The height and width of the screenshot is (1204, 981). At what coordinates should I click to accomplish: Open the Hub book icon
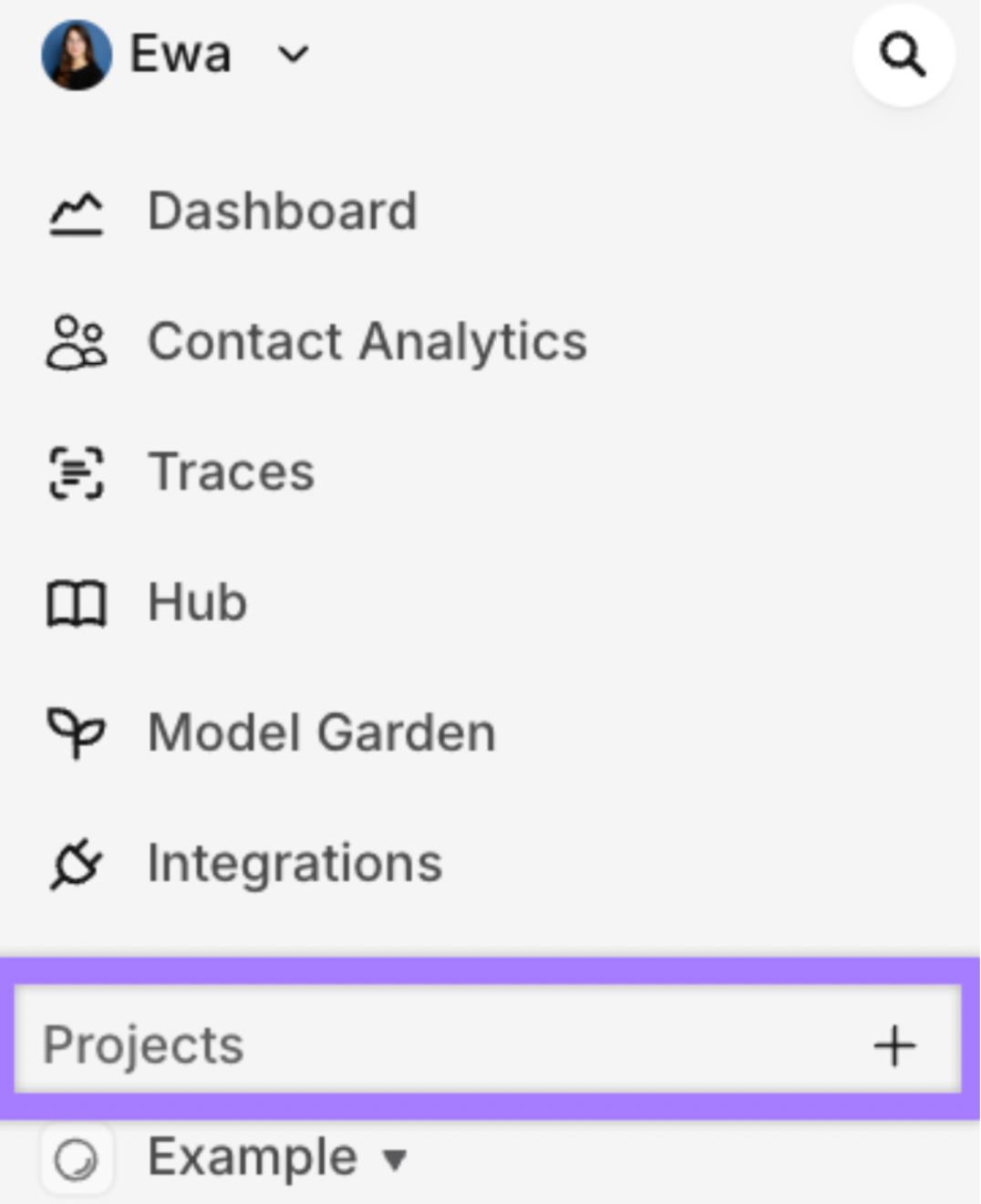(73, 601)
